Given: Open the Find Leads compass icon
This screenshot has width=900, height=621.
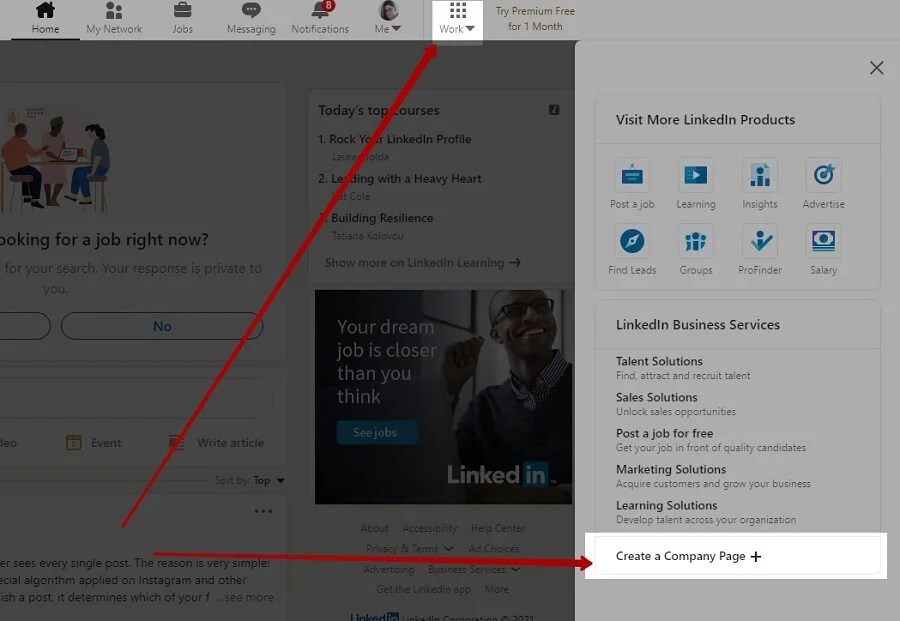Looking at the screenshot, I should tap(632, 242).
